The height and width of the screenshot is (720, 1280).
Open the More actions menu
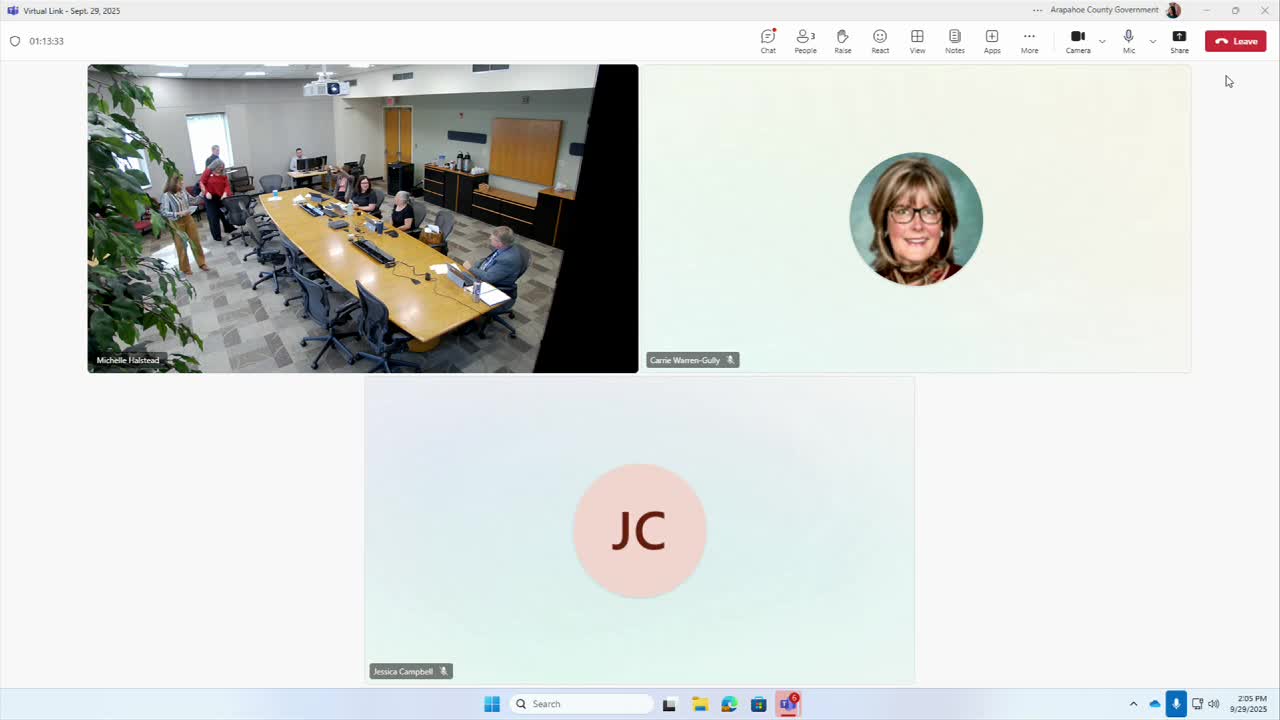tap(1029, 41)
